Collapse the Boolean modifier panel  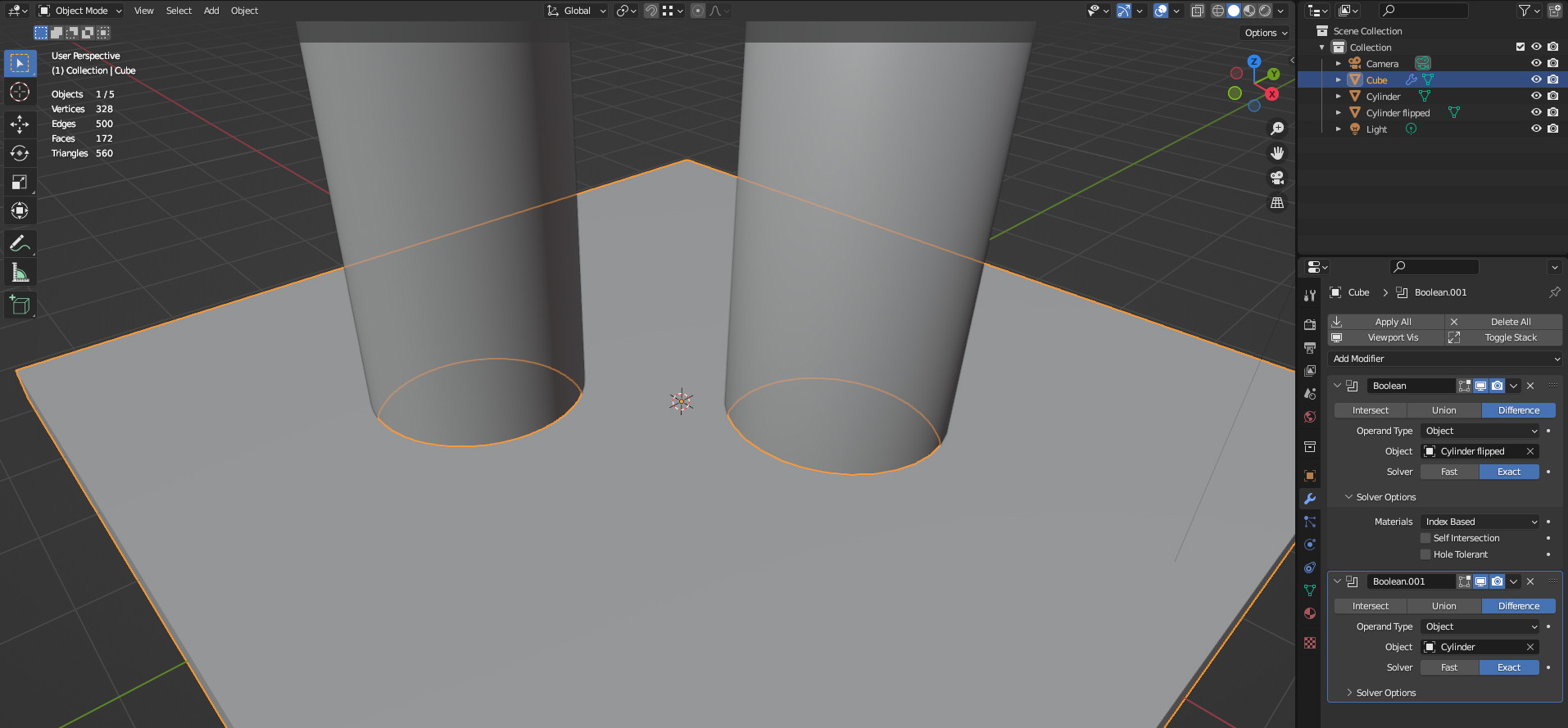coord(1337,386)
